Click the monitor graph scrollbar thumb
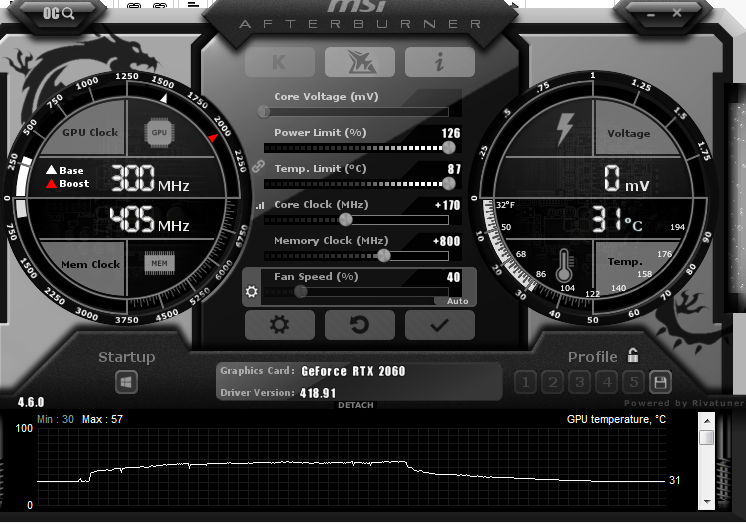Viewport: 746px width, 524px height. coord(707,437)
